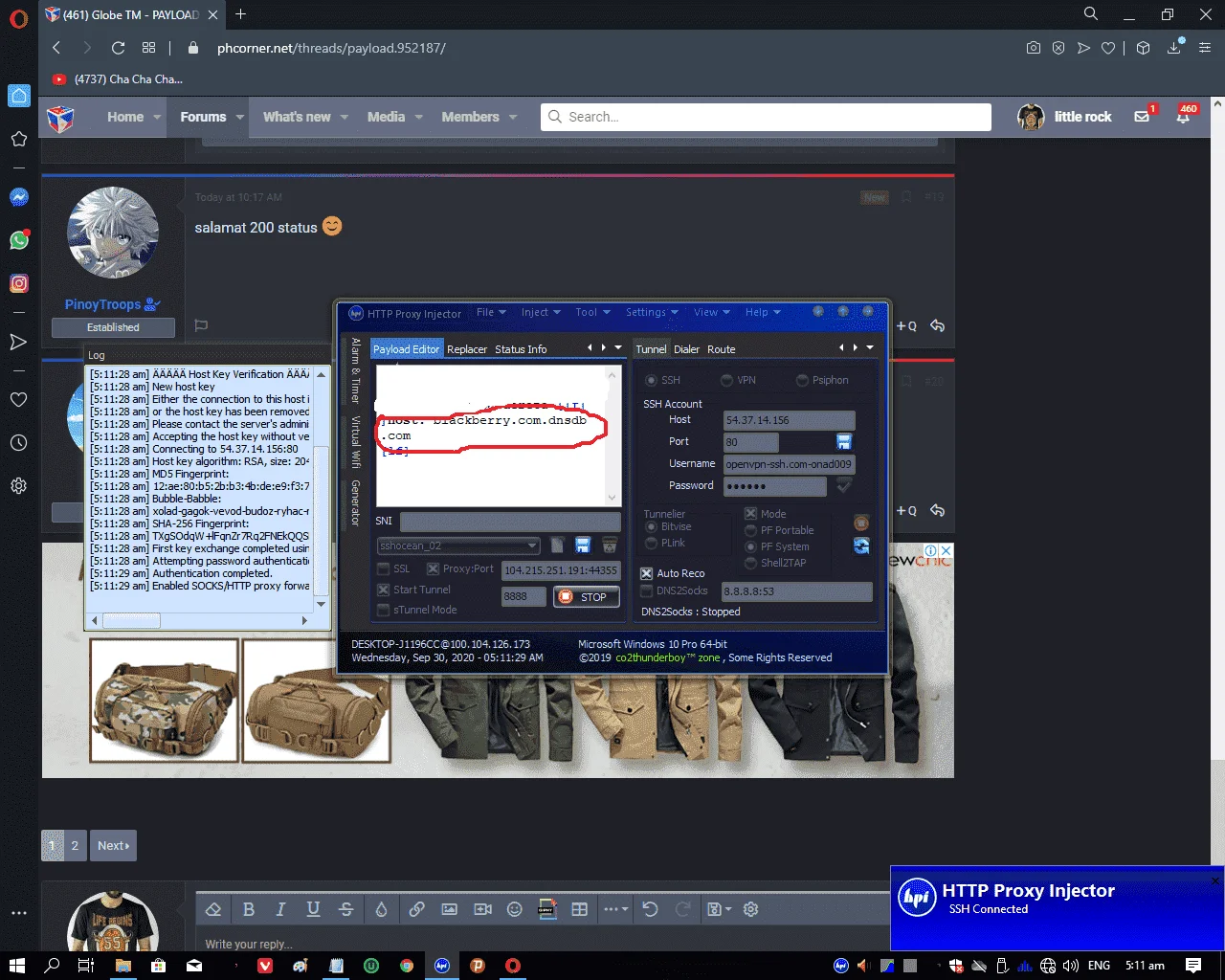
Task: Open the editor More options ellipsis dropdown
Action: 615,909
